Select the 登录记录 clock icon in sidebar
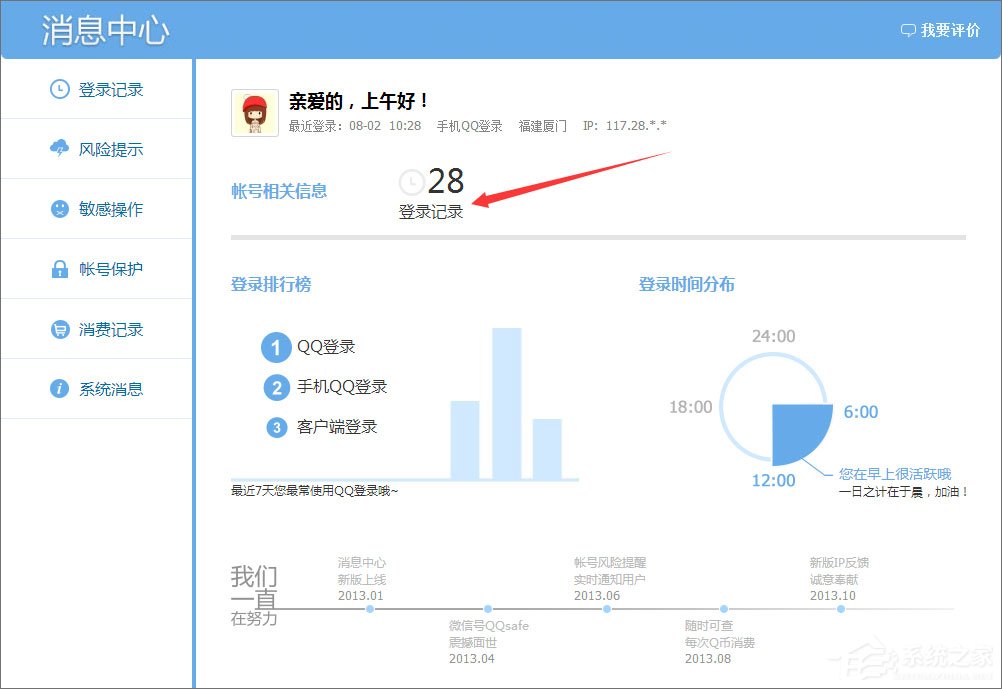 point(60,89)
